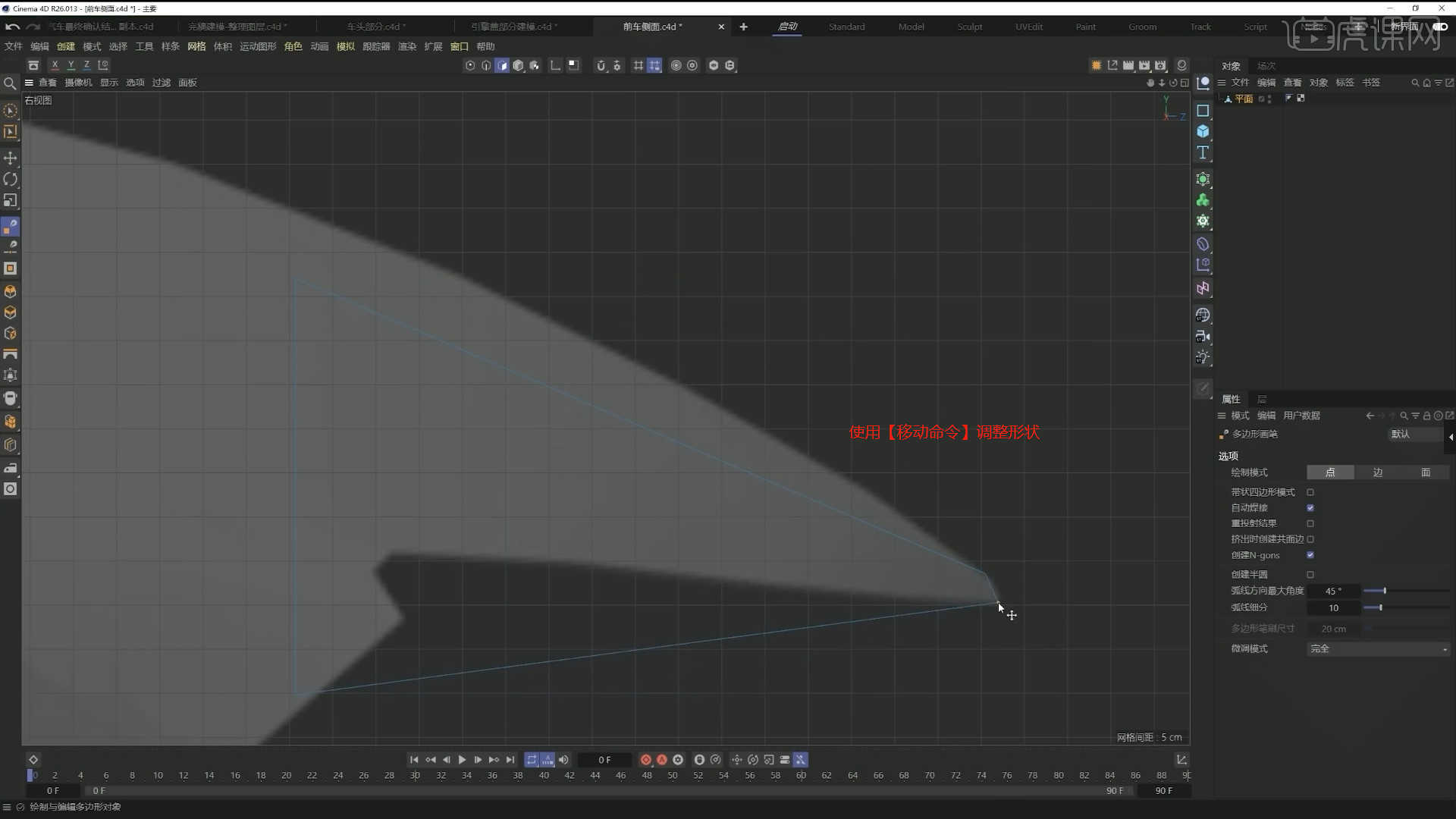Check the 带状四边形模式 checkbox

click(1310, 491)
